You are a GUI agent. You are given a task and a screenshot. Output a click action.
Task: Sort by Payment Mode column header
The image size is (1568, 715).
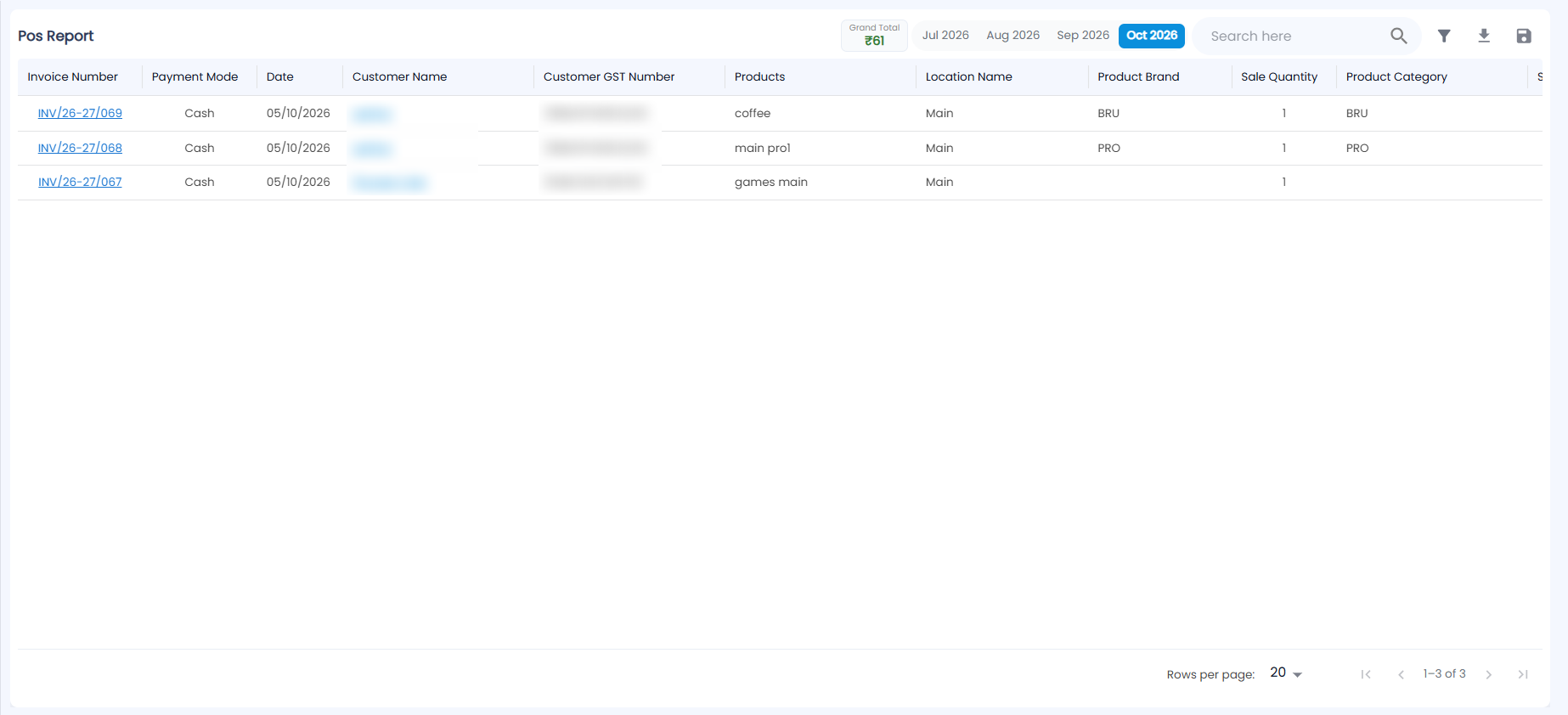click(195, 76)
